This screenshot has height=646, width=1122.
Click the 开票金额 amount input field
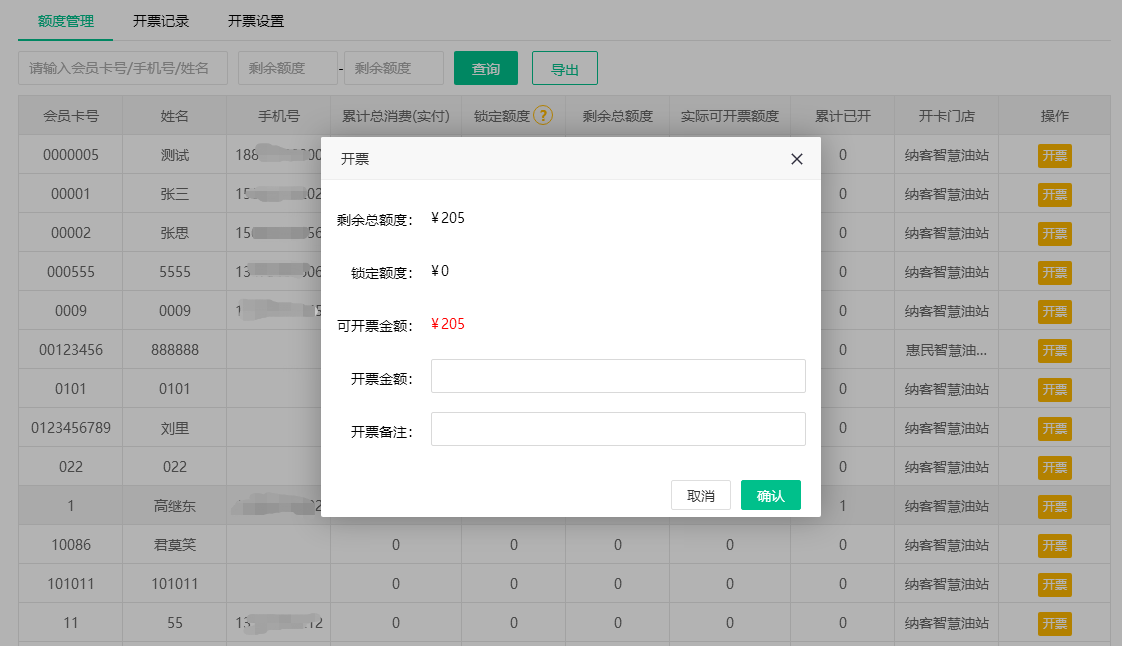pos(617,376)
